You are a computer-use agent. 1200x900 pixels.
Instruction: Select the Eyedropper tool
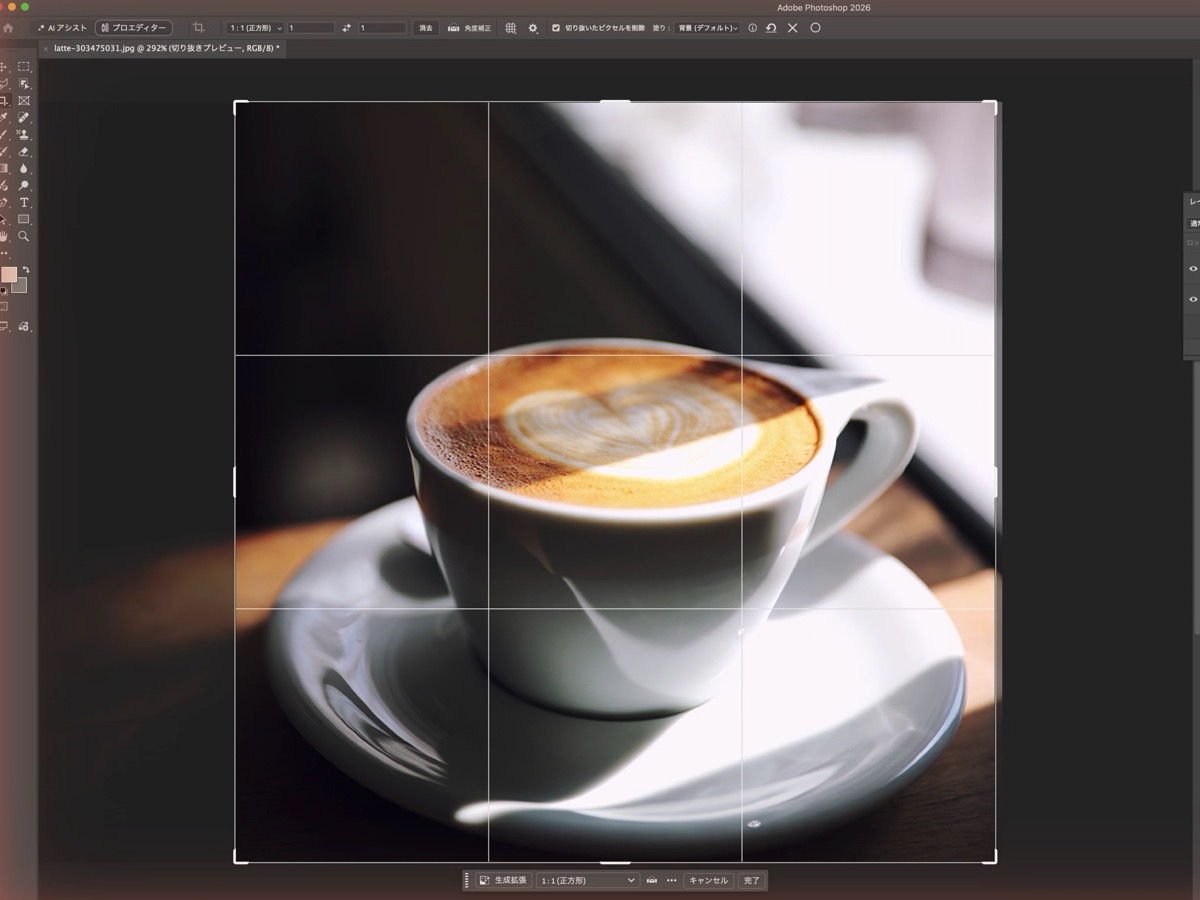click(x=4, y=118)
